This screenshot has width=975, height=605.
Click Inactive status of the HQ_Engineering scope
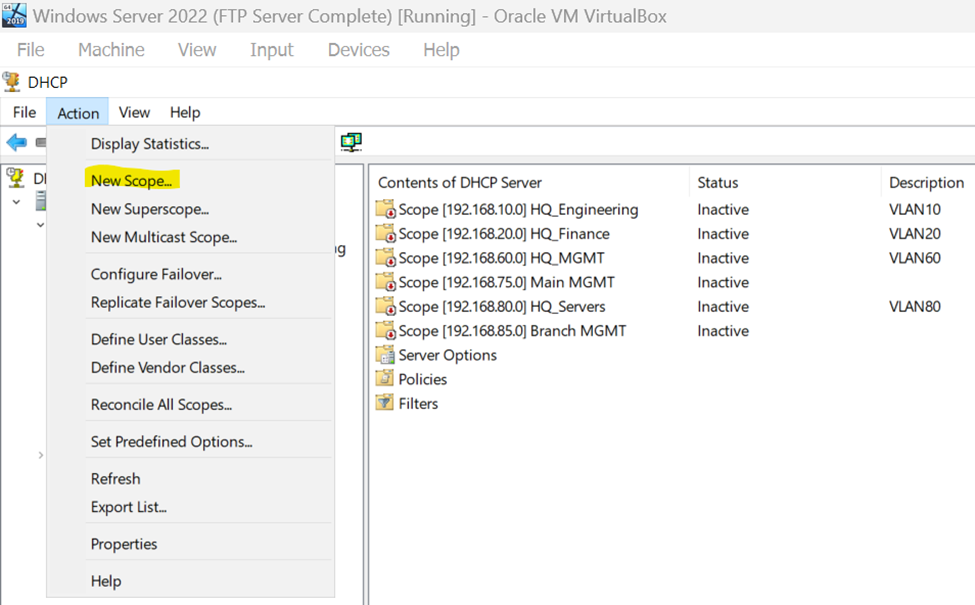723,210
